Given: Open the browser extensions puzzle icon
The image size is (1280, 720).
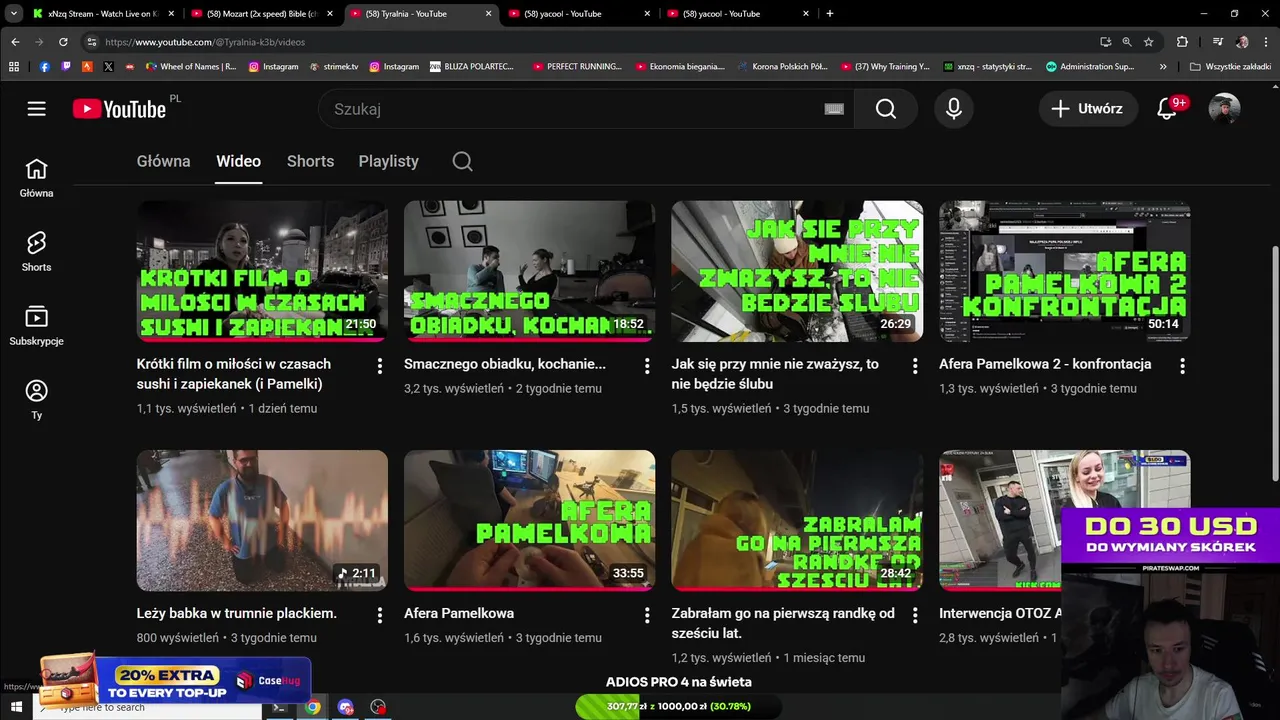Looking at the screenshot, I should click(x=1182, y=42).
